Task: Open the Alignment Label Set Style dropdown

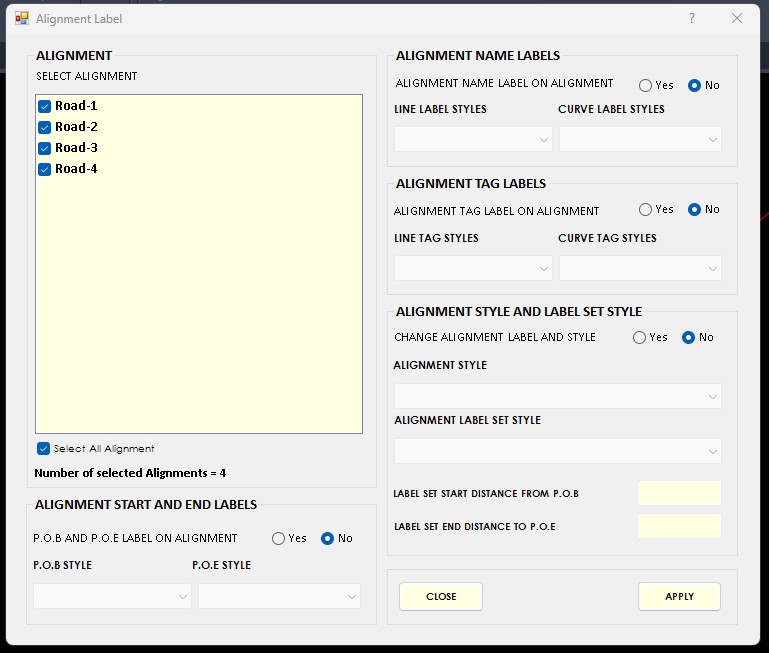Action: click(x=557, y=451)
